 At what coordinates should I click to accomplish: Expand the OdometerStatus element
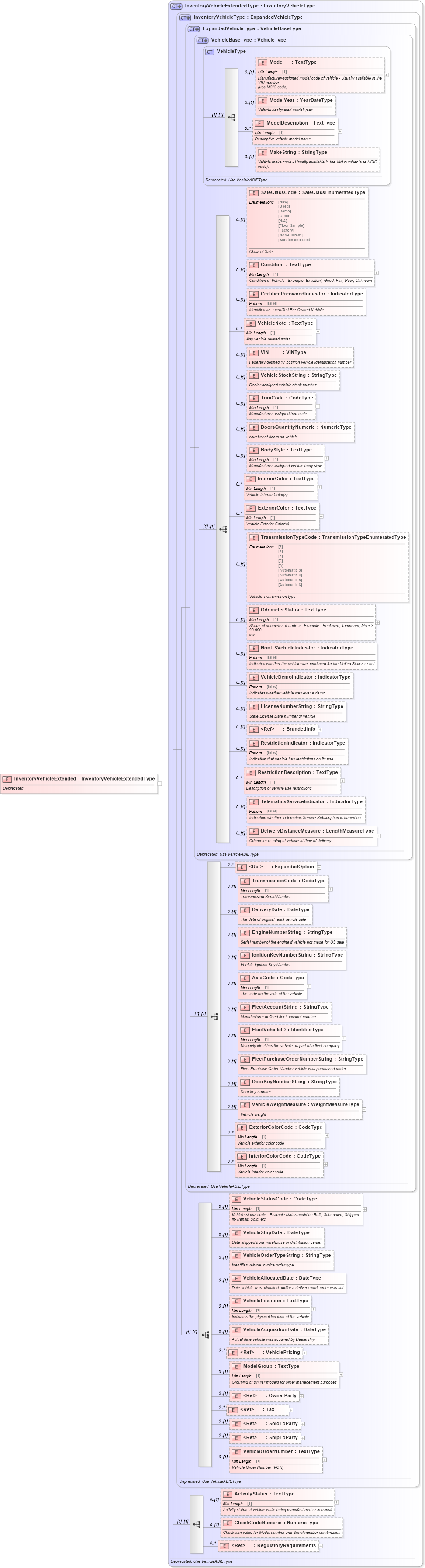click(377, 623)
